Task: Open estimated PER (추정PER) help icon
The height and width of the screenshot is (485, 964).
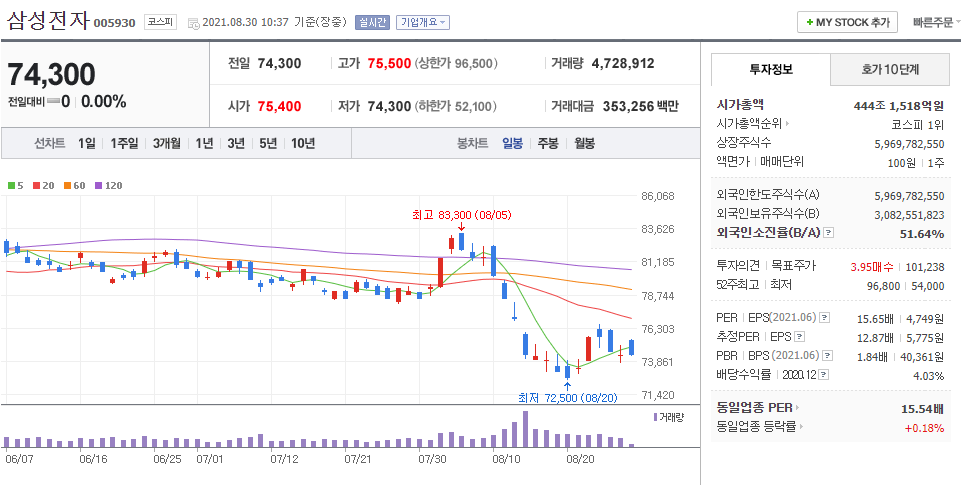Action: pos(799,337)
